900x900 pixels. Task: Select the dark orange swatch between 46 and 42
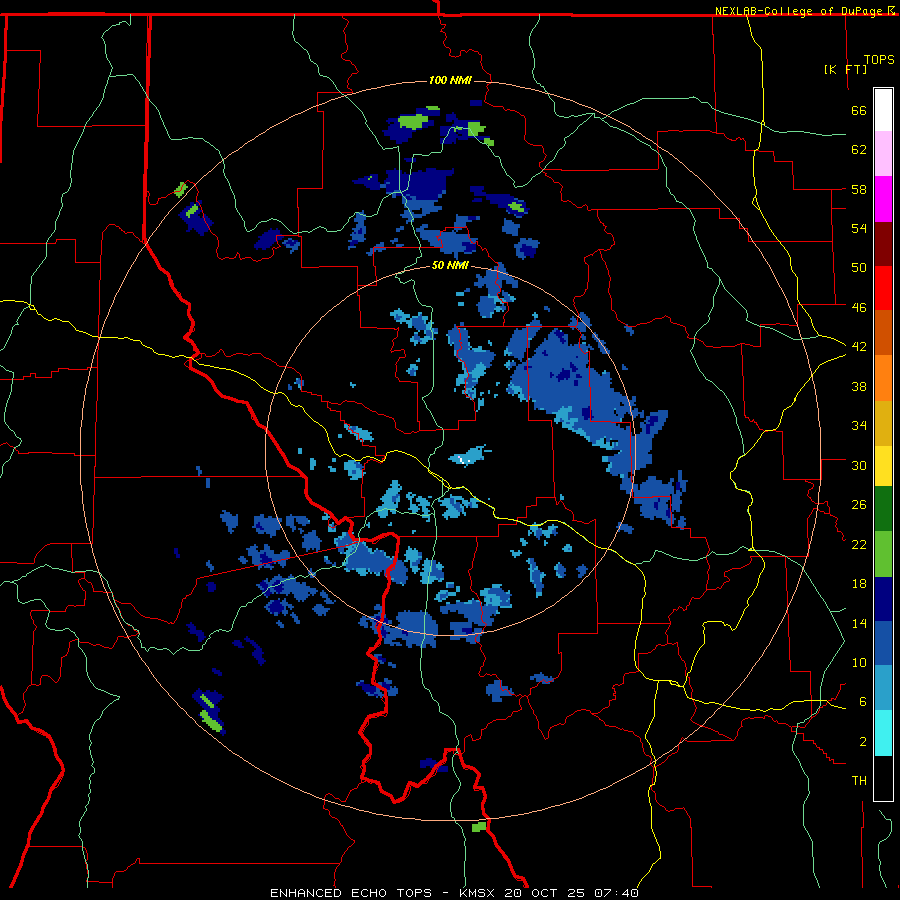tap(883, 332)
